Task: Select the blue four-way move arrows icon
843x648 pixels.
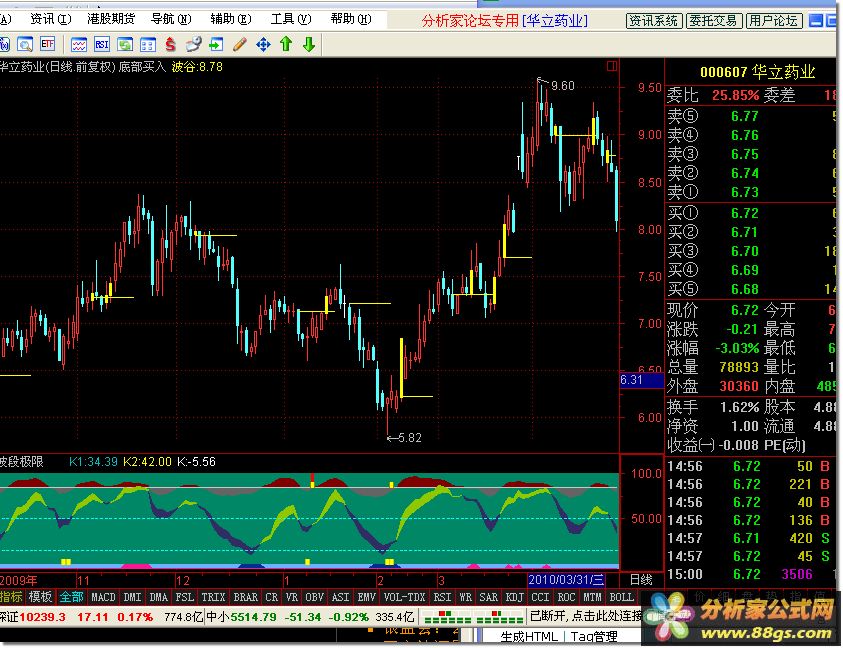Action: 263,45
